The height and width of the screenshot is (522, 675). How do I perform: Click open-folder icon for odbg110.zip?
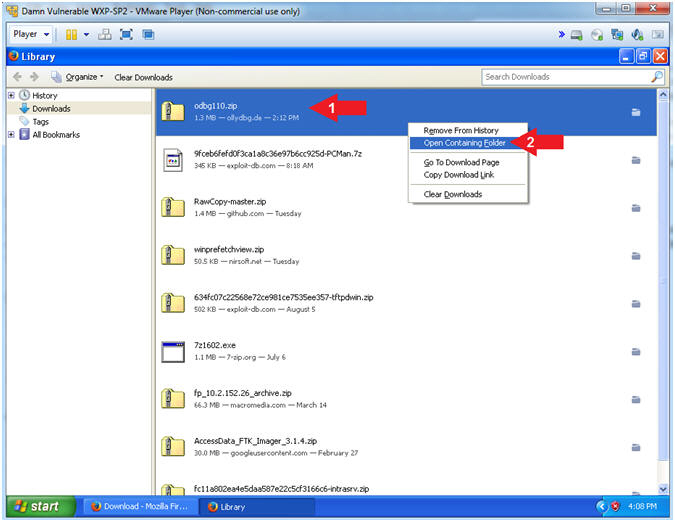(x=636, y=112)
